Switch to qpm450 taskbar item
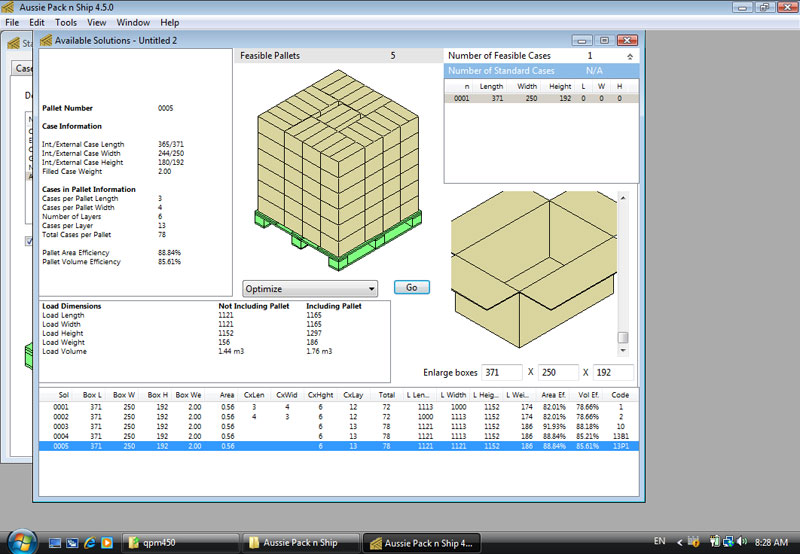 point(181,543)
